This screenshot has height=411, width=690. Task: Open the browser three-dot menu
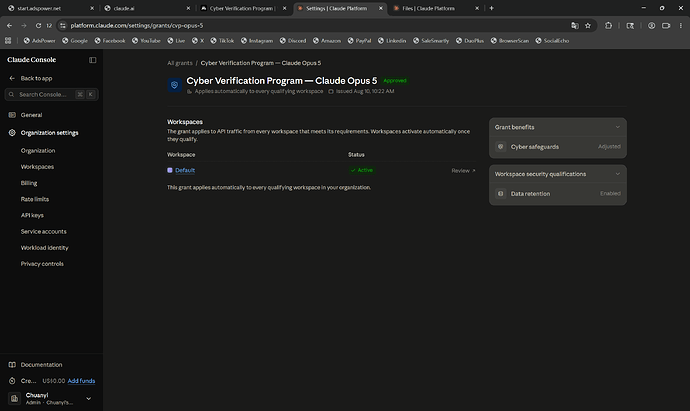click(x=680, y=26)
